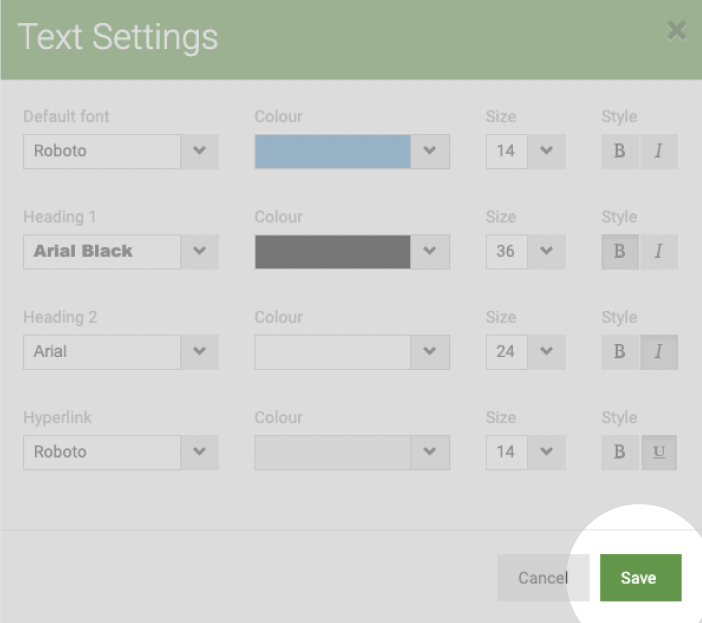Toggle italic for Heading 2
Viewport: 702px width, 623px height.
pos(659,352)
